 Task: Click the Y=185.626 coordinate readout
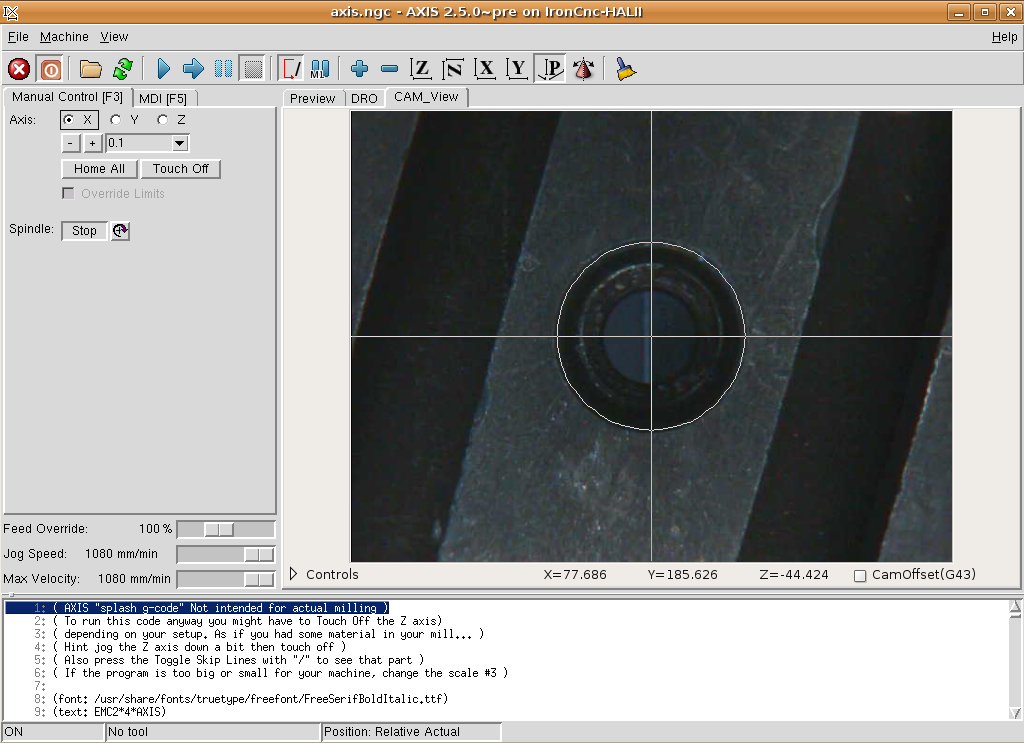(x=682, y=575)
